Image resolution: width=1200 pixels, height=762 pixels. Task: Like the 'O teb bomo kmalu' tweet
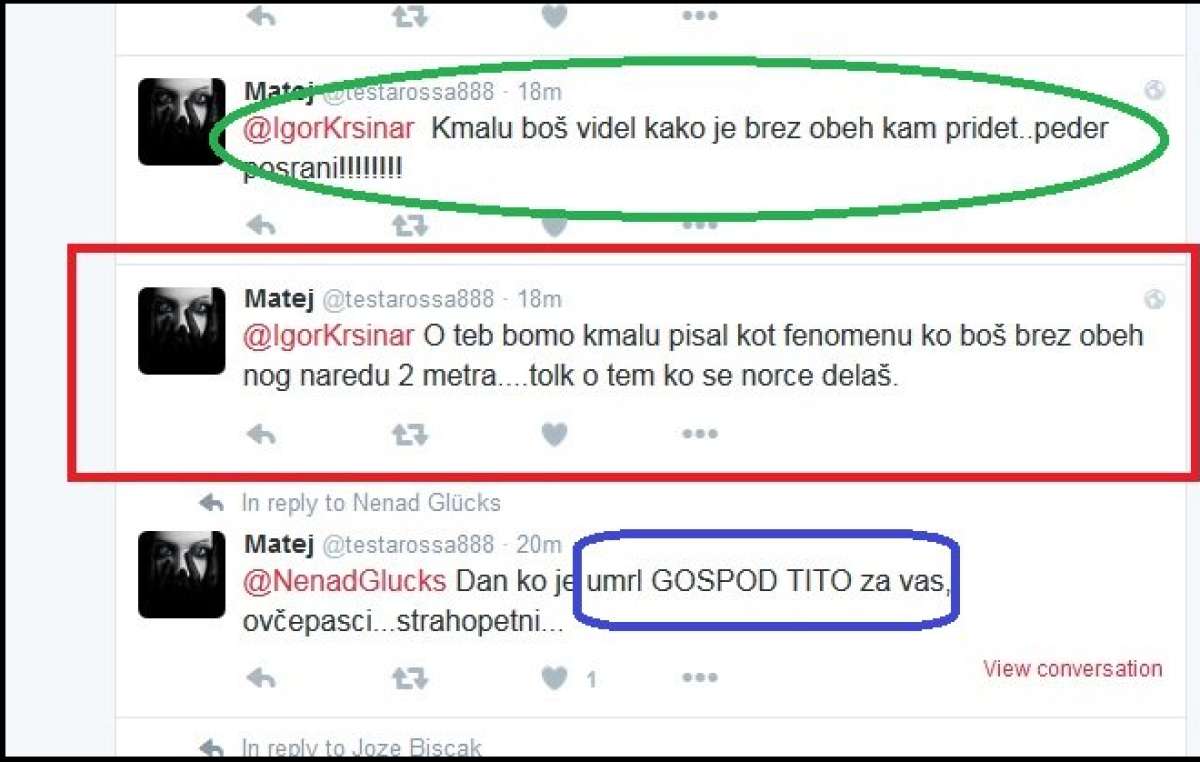click(554, 434)
